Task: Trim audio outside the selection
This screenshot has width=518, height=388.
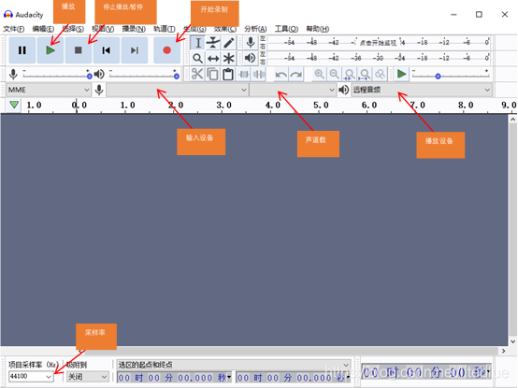Action: 244,74
